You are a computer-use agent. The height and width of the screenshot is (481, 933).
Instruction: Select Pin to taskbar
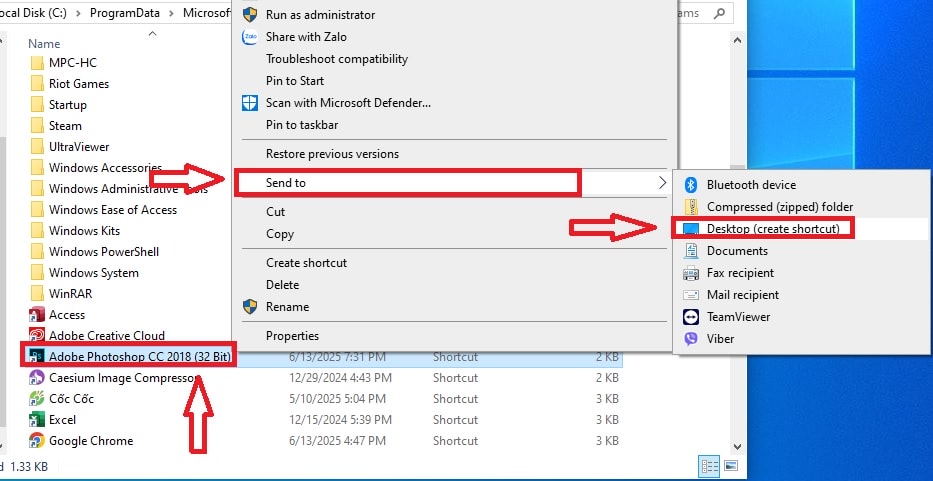[x=302, y=125]
